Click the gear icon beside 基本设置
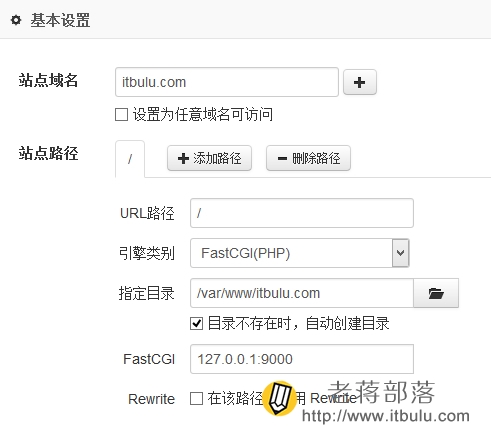 [16, 20]
